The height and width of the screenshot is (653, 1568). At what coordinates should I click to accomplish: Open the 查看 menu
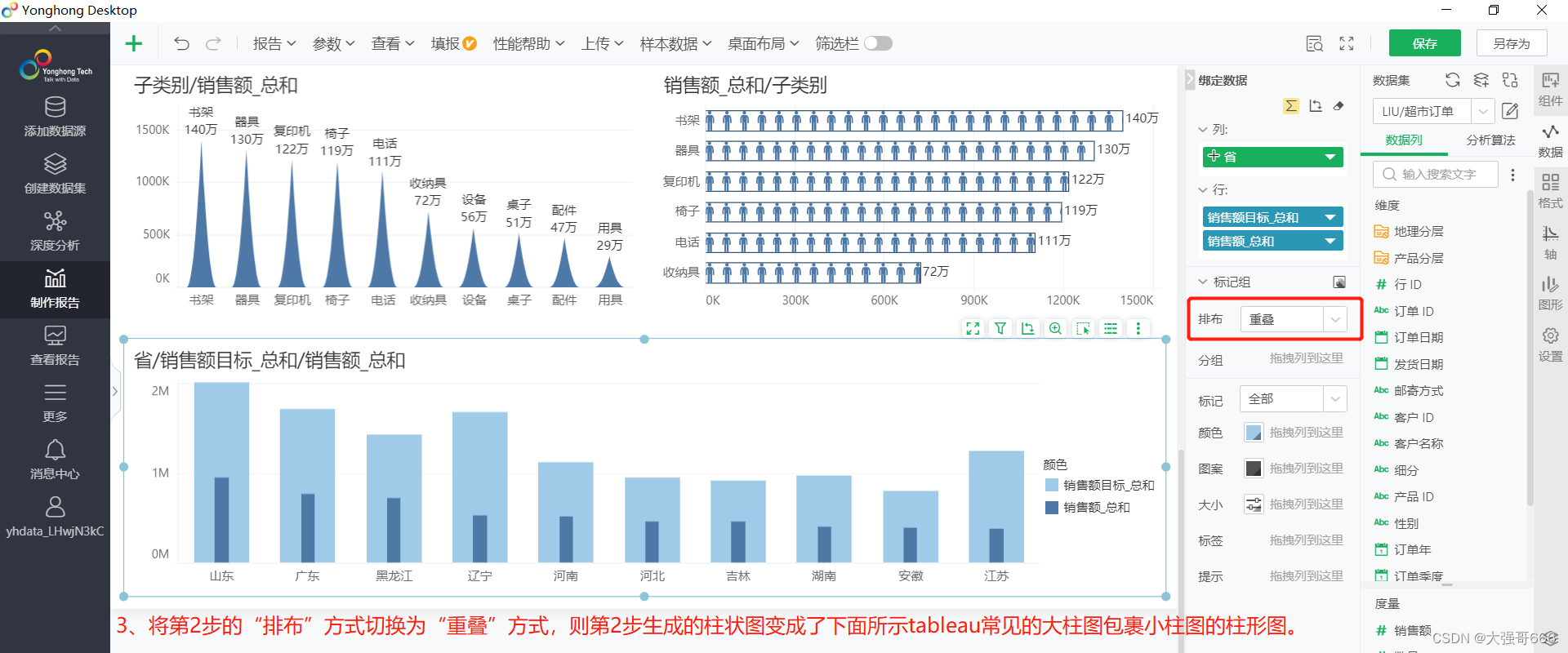[393, 43]
